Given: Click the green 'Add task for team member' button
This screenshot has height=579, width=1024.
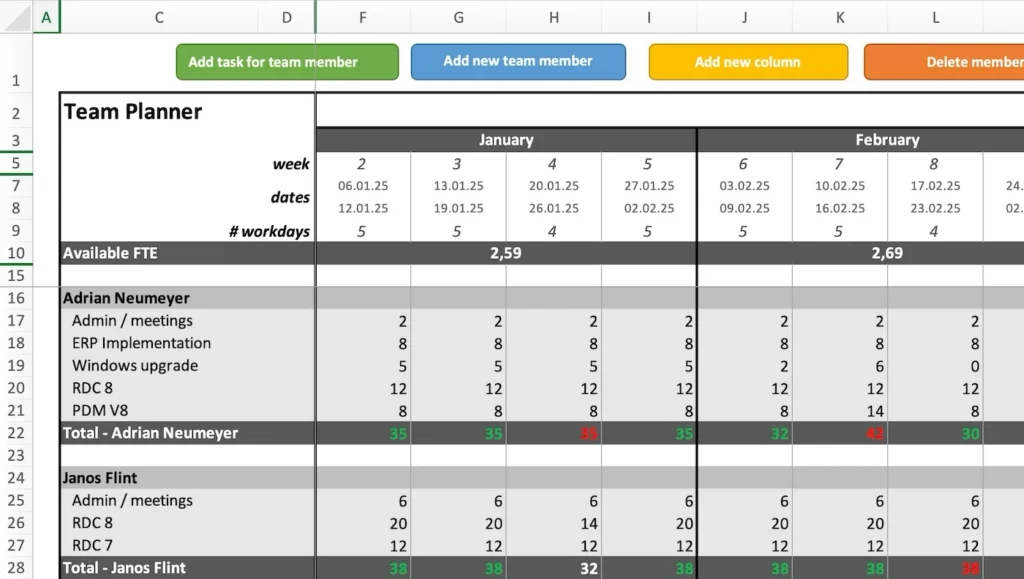Looking at the screenshot, I should [x=287, y=62].
